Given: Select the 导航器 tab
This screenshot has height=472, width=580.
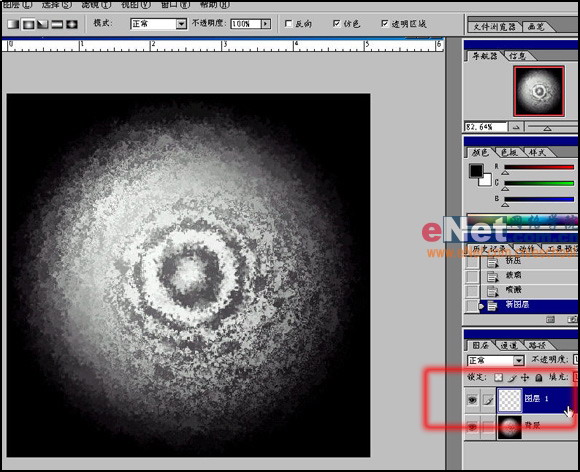Looking at the screenshot, I should [484, 56].
